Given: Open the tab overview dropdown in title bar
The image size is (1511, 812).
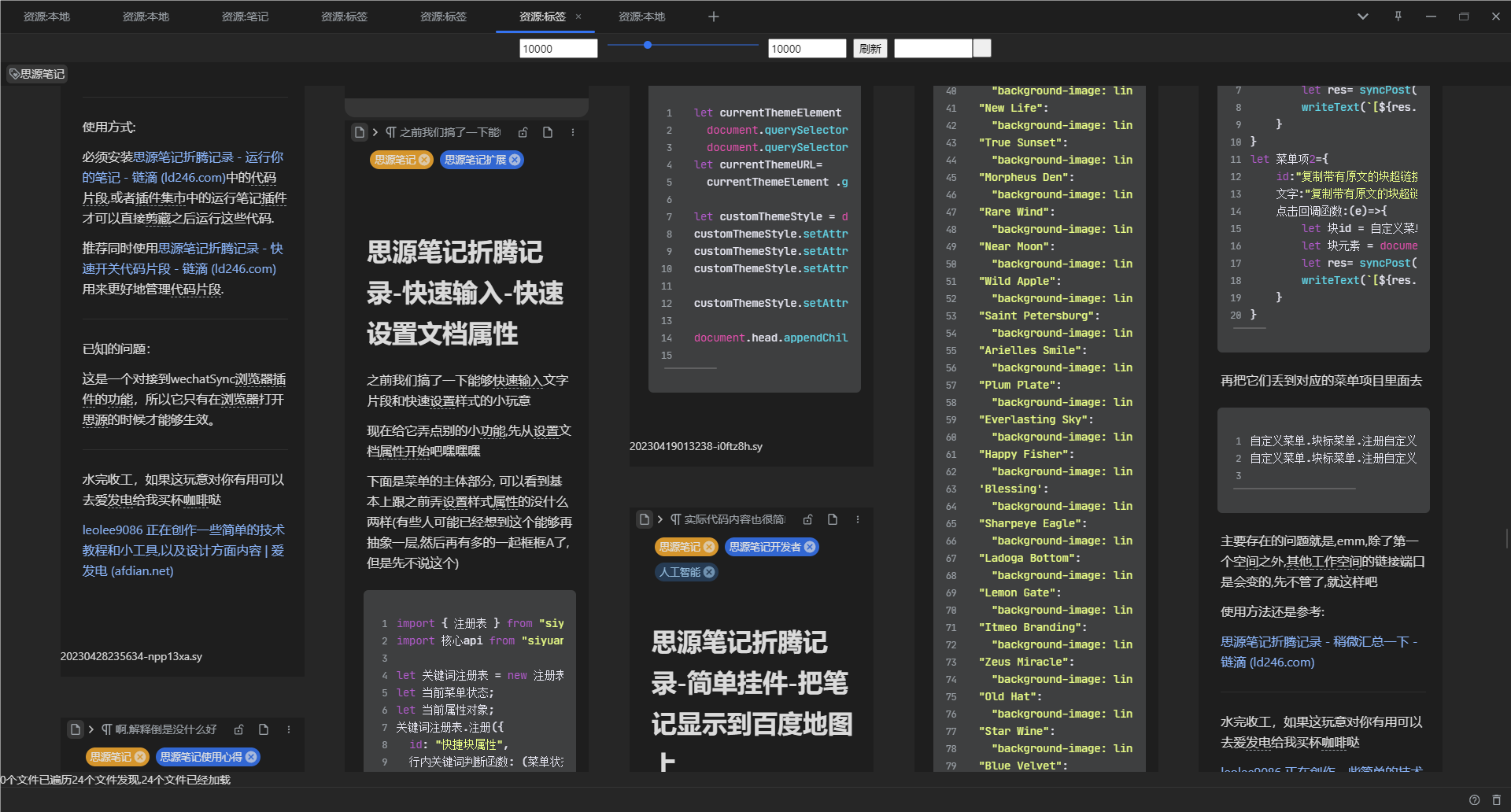Looking at the screenshot, I should 1362,16.
